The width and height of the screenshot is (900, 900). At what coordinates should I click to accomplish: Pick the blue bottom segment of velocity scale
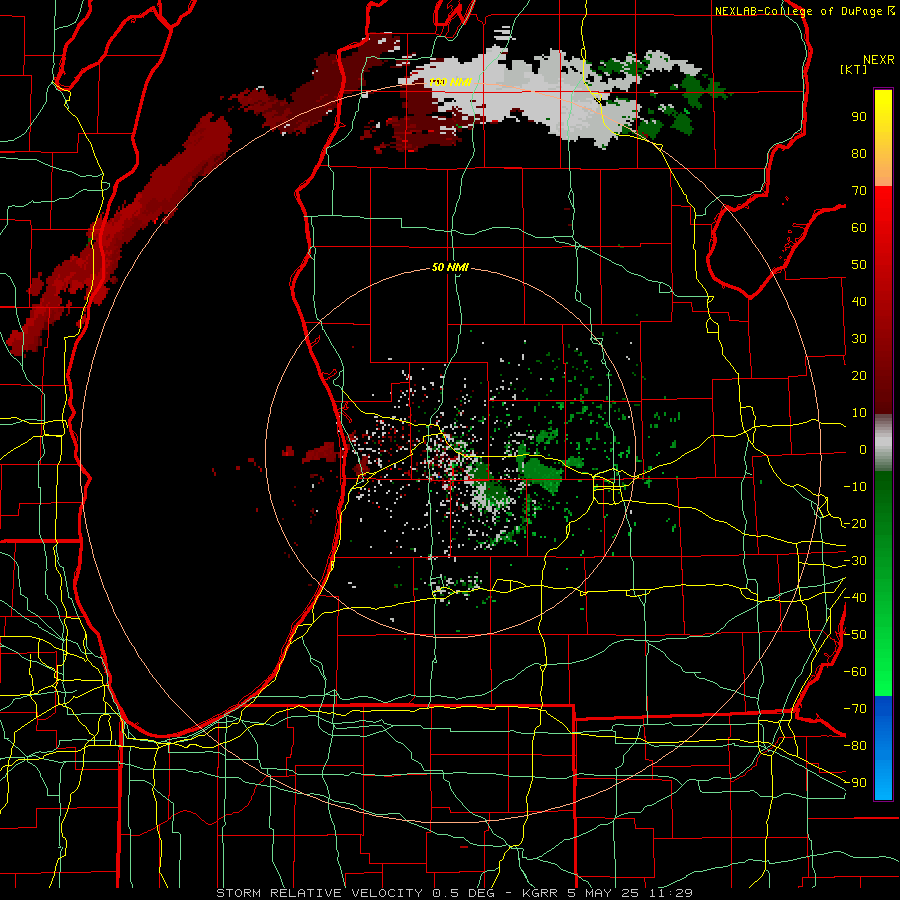coord(883,747)
